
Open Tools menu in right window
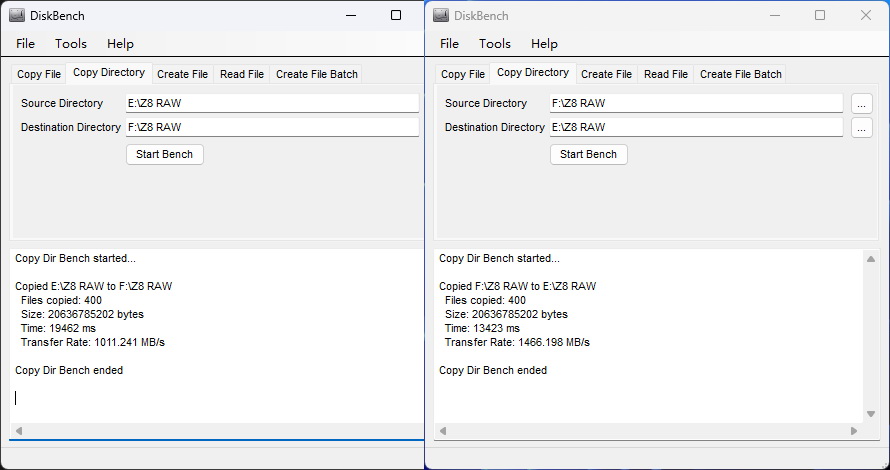pos(494,44)
